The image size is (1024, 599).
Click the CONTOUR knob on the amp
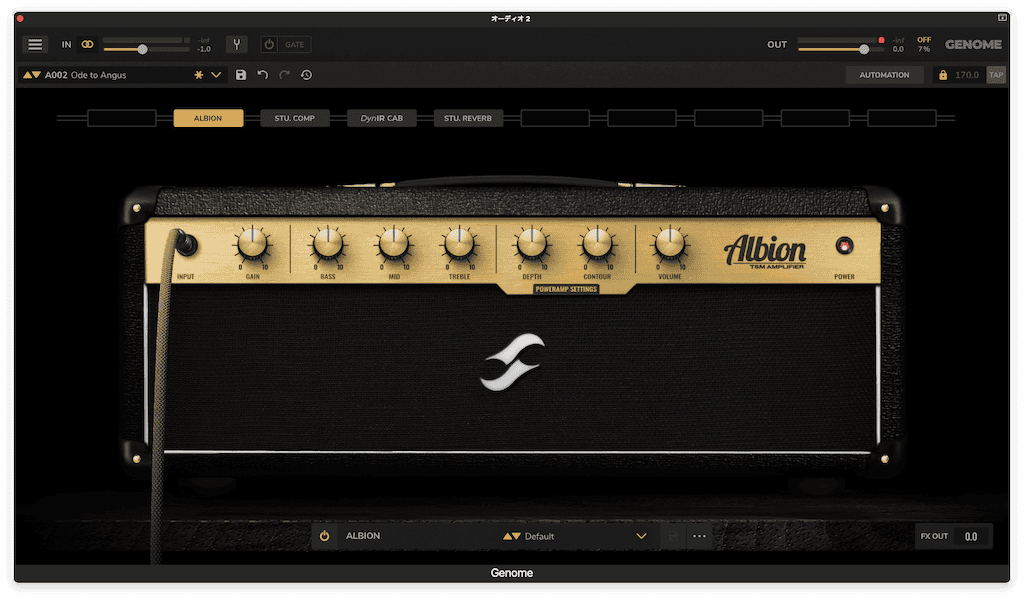point(597,244)
